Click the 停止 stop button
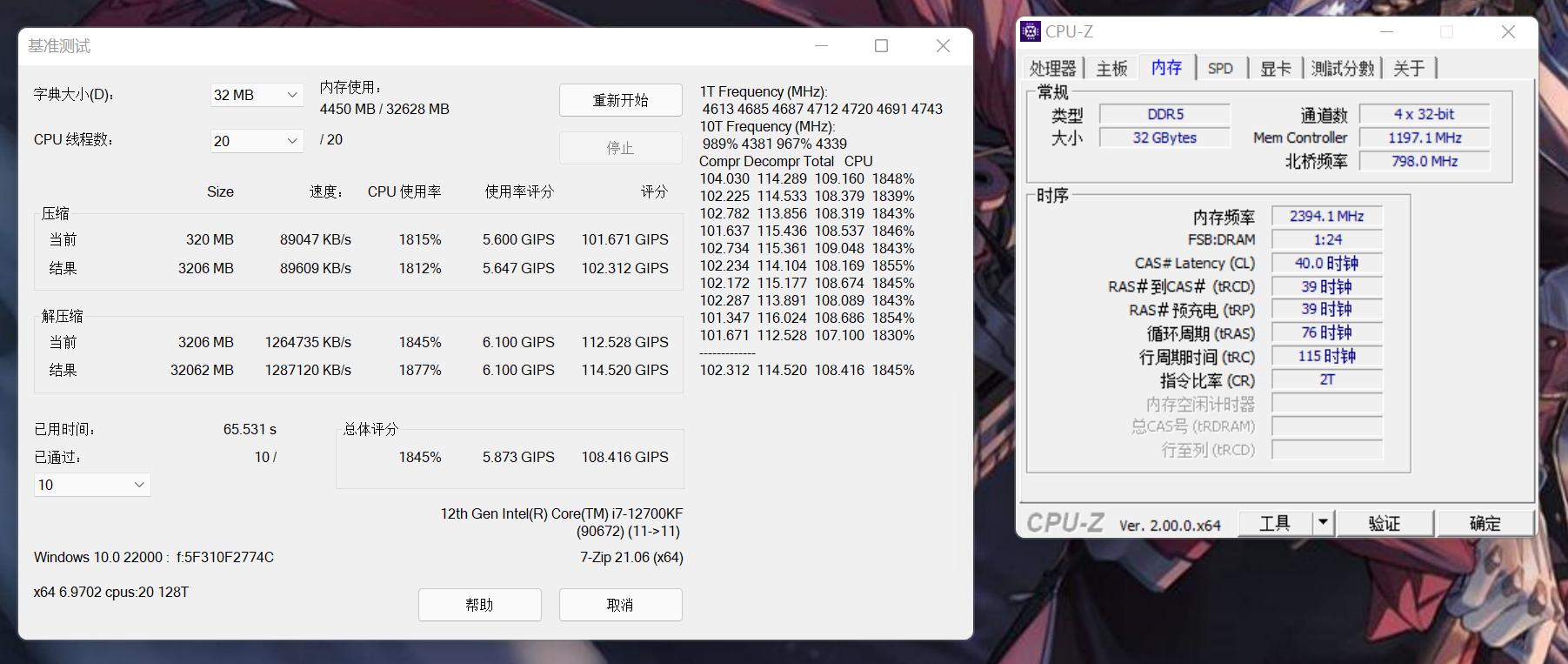This screenshot has width=1568, height=664. coord(620,148)
